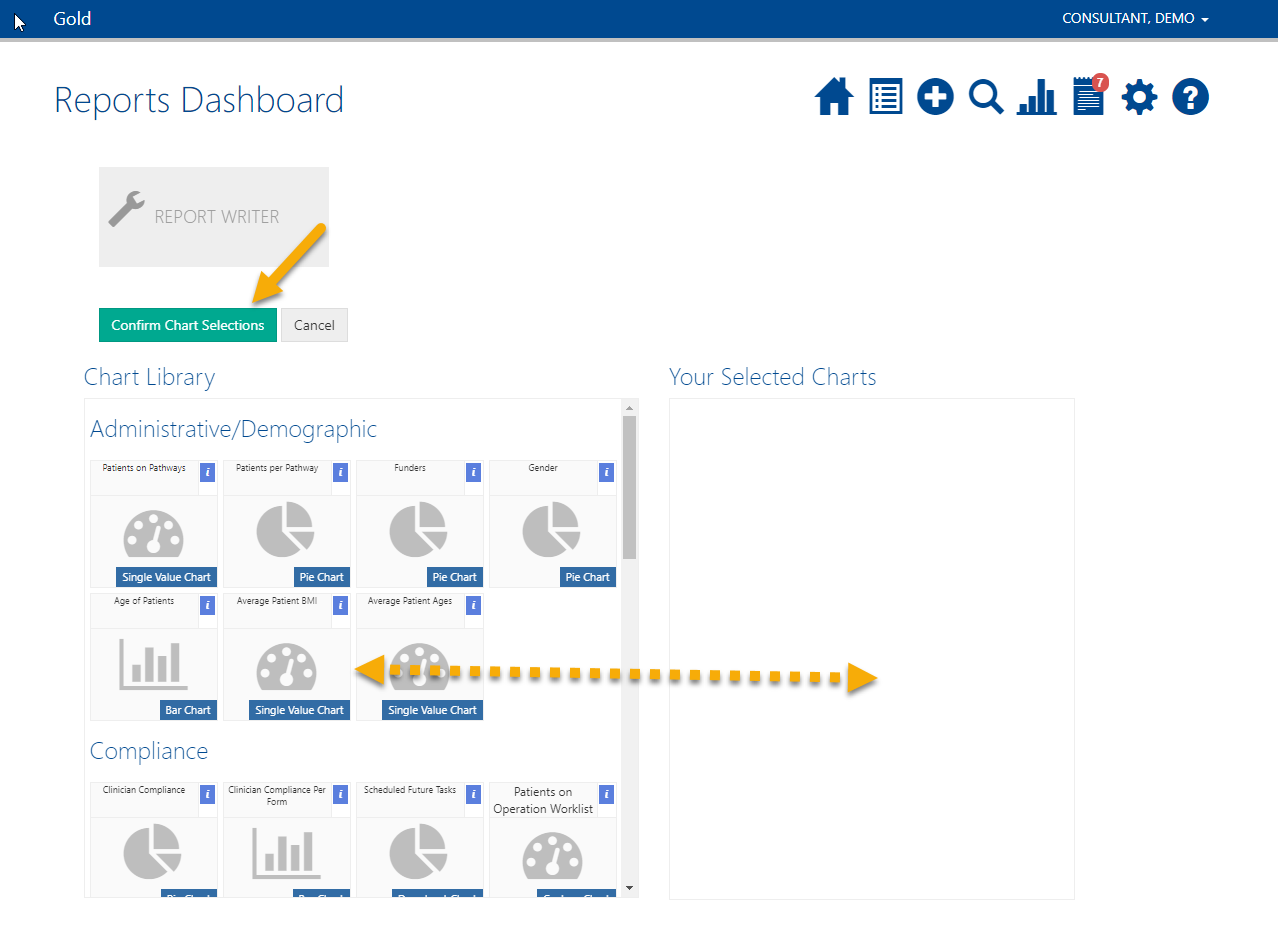Show info for Scheduled Future Tasks chart
Screen dimensions: 1278x943
[473, 794]
